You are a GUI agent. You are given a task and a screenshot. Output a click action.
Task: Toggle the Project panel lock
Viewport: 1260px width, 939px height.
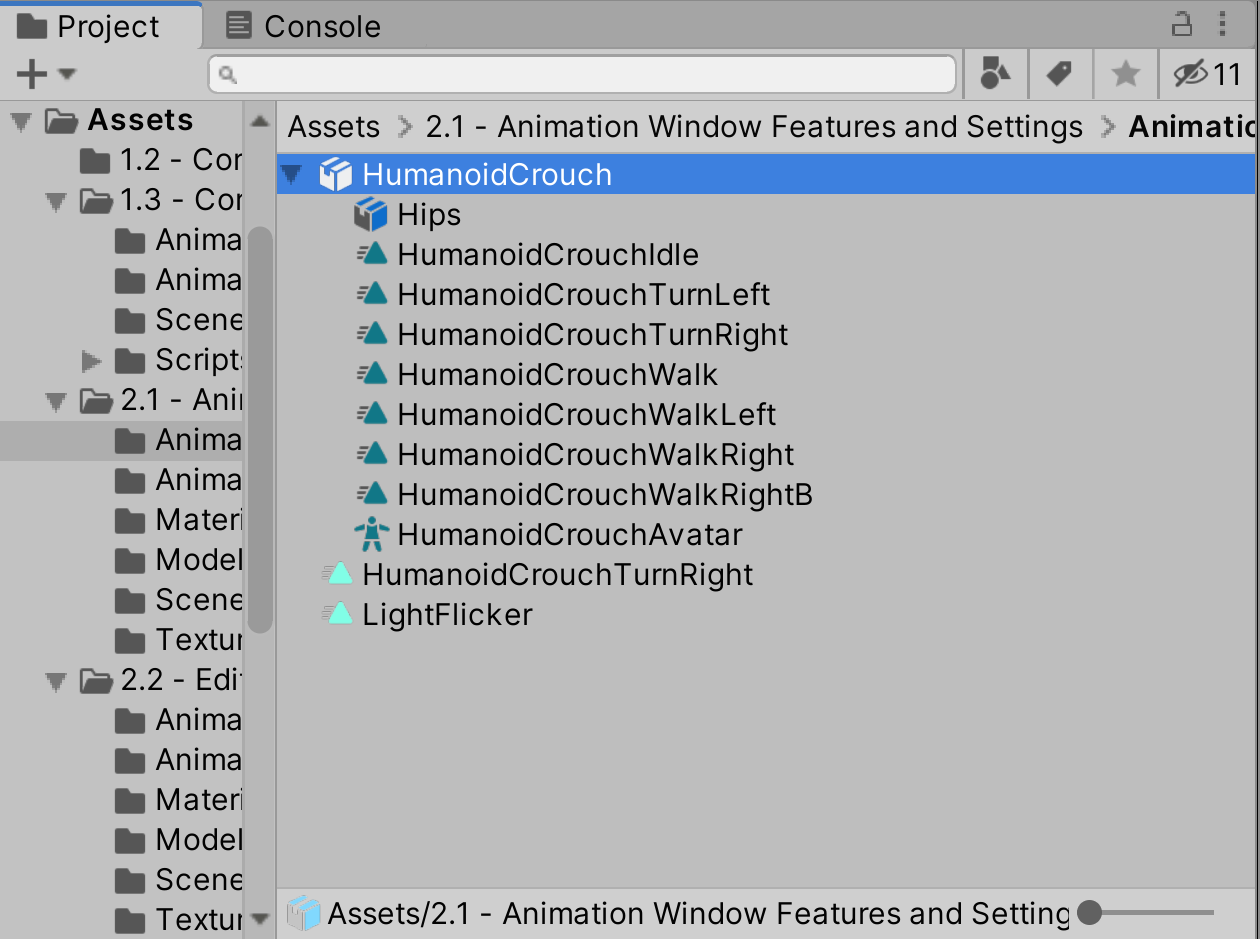(x=1183, y=25)
